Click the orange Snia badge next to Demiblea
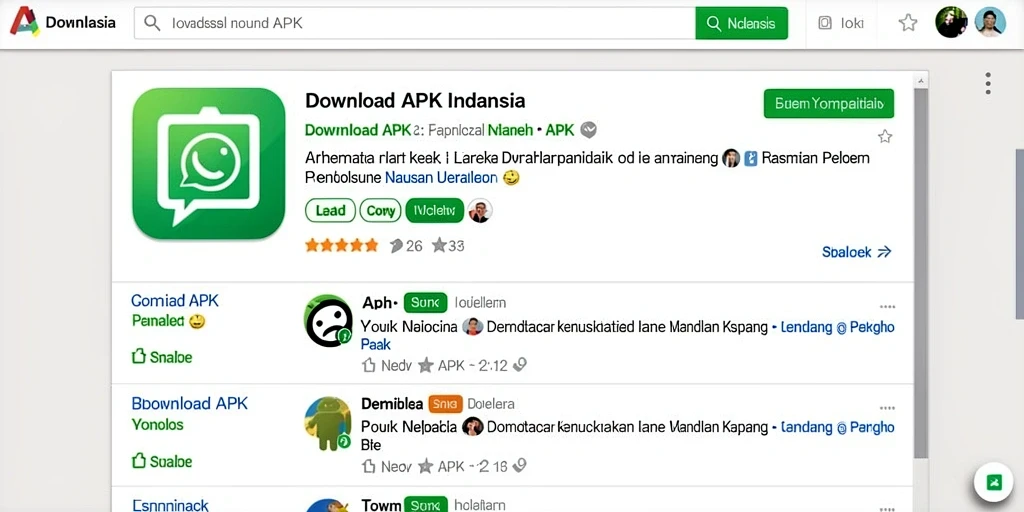 click(x=445, y=404)
